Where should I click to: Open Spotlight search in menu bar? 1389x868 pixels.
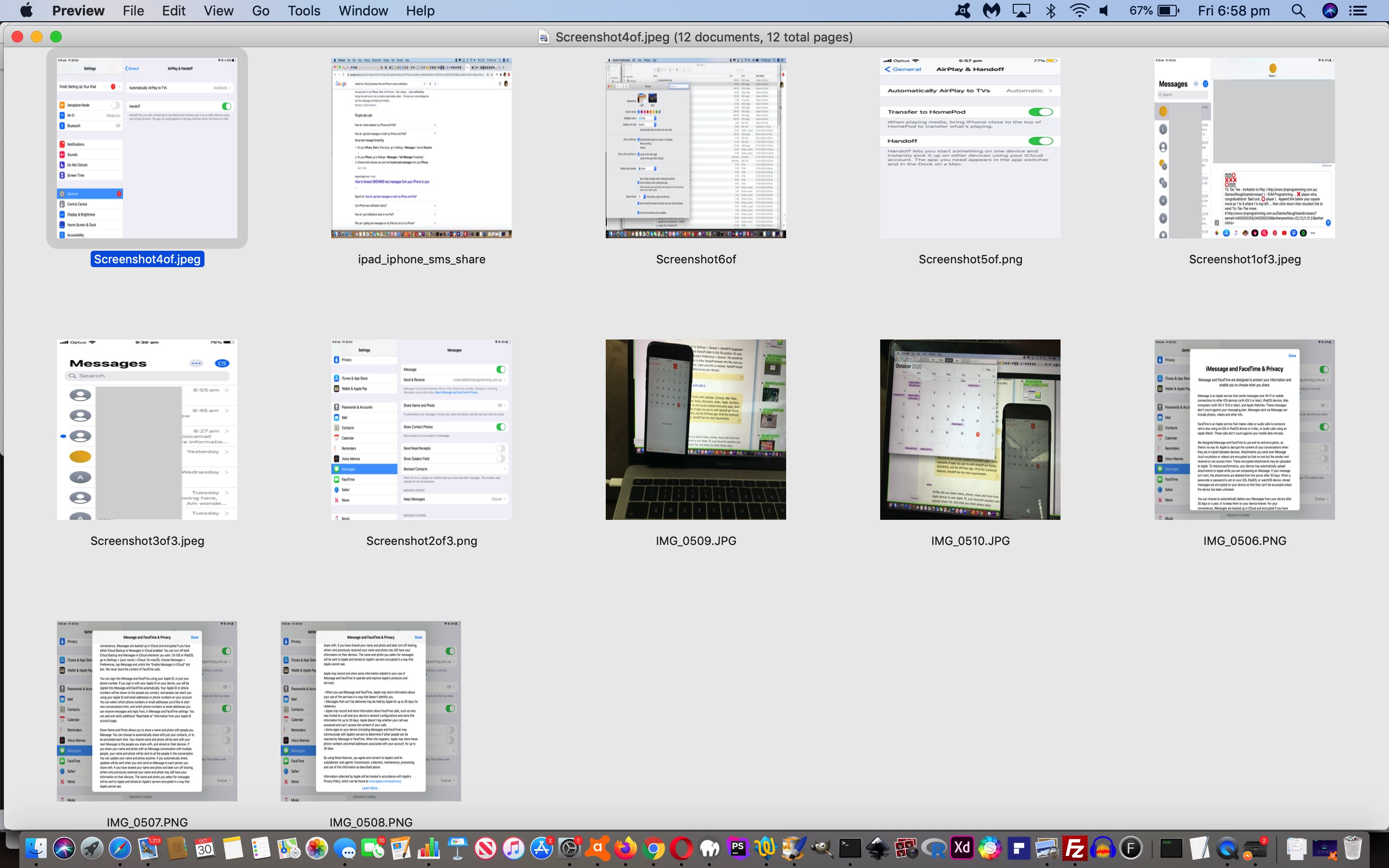(1298, 10)
